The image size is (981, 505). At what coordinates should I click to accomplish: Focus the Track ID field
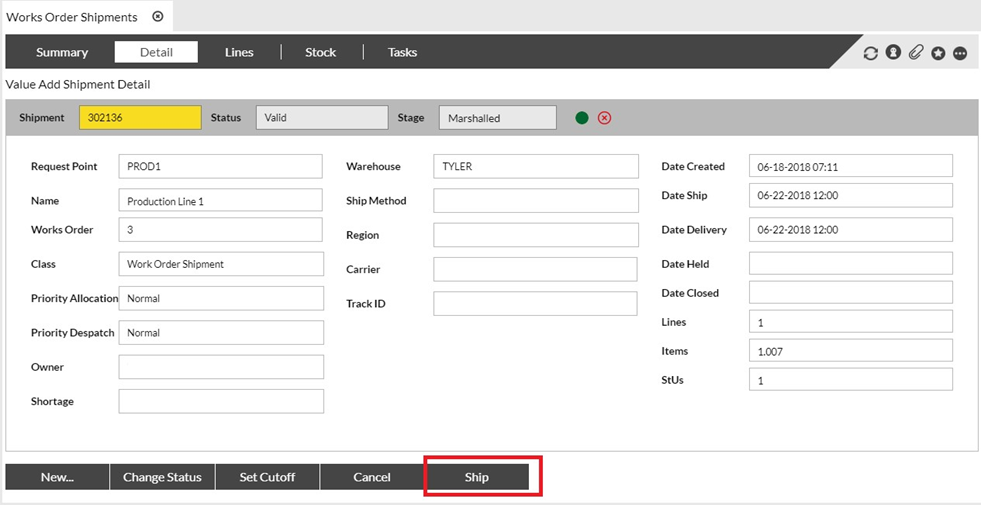[x=535, y=304]
